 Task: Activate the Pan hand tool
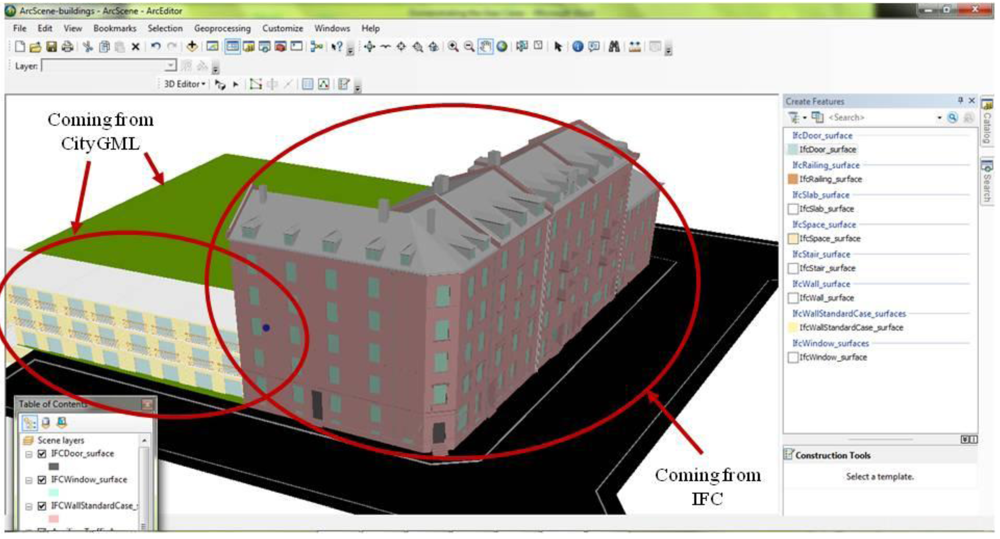pyautogui.click(x=485, y=47)
